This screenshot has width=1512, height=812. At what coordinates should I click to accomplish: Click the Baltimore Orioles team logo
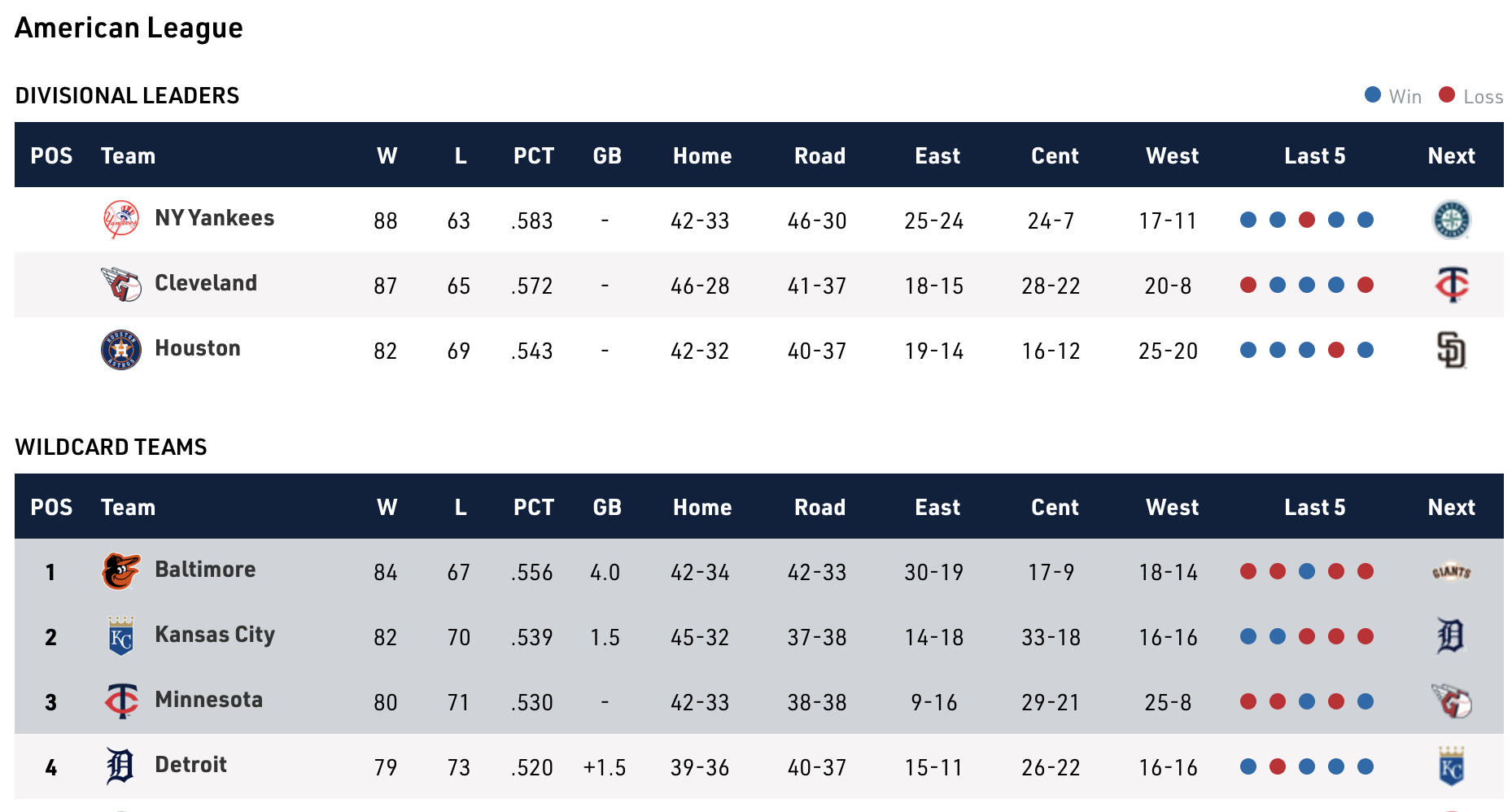point(121,571)
